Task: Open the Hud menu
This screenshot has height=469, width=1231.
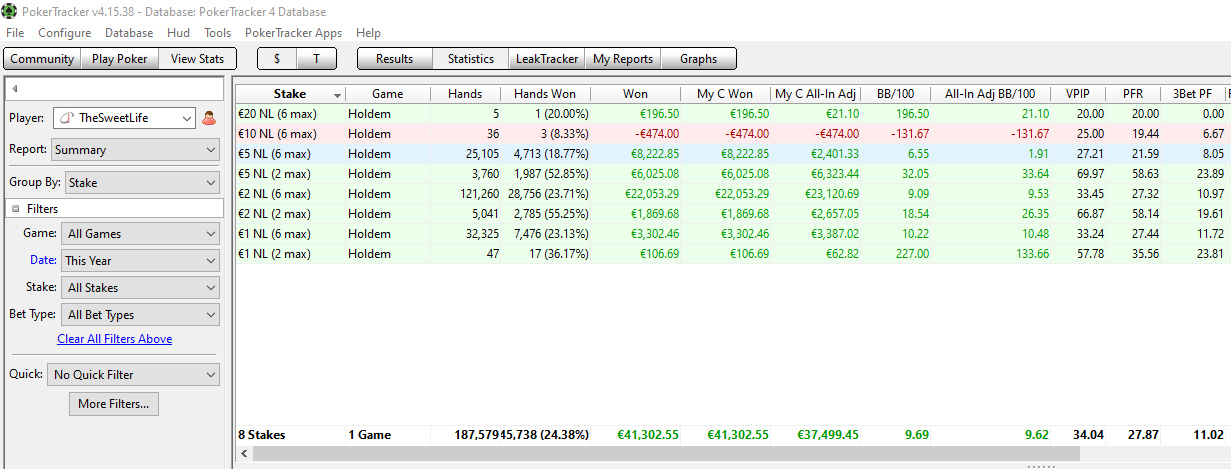Action: 178,33
